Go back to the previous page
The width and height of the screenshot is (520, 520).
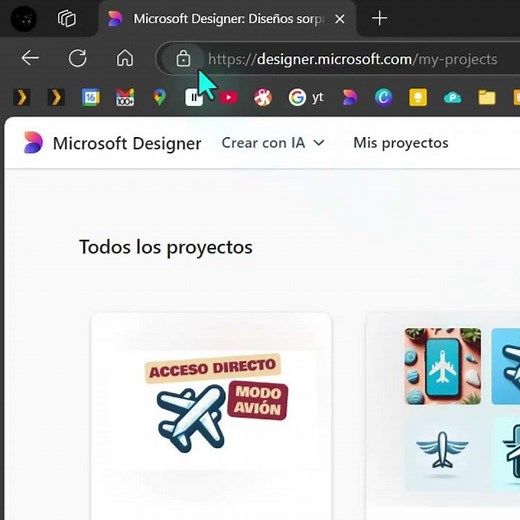[x=30, y=58]
